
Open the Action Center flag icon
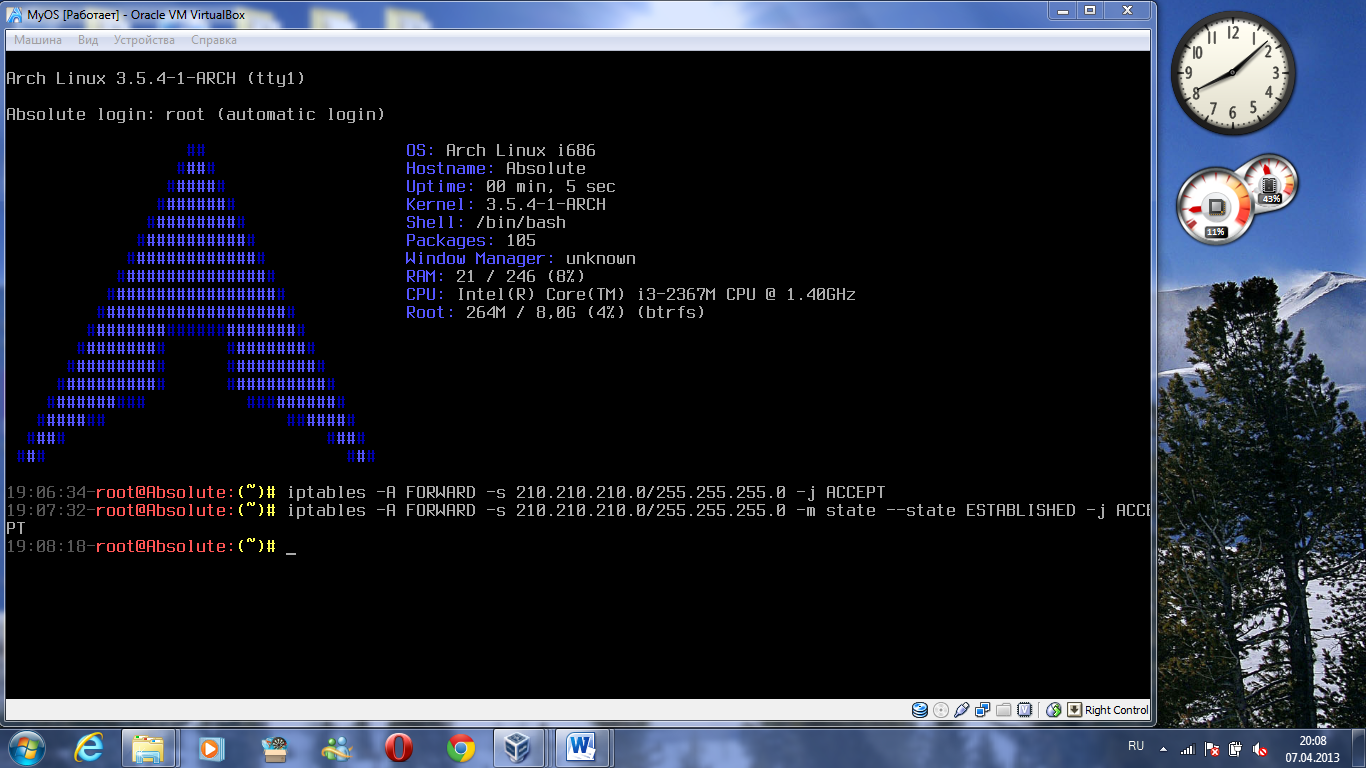pyautogui.click(x=1212, y=748)
